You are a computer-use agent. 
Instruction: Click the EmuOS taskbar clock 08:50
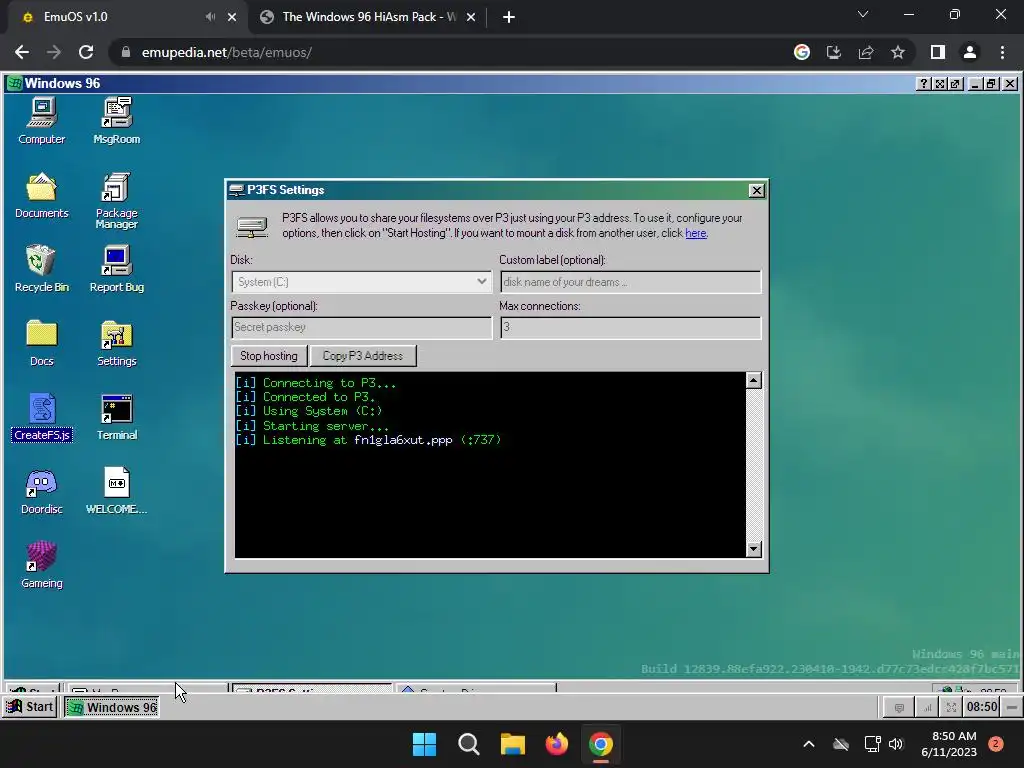[982, 707]
